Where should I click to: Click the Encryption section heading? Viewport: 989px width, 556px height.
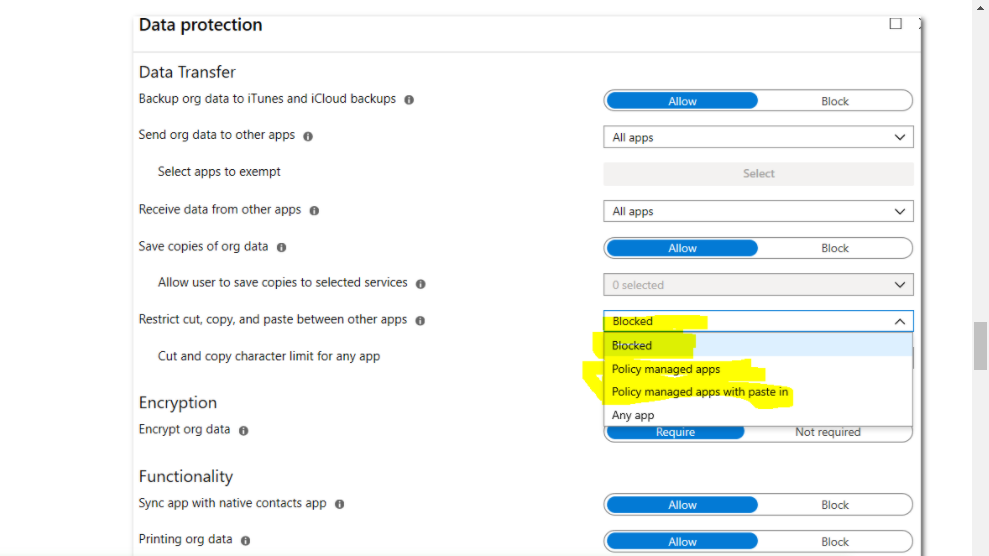pyautogui.click(x=178, y=403)
